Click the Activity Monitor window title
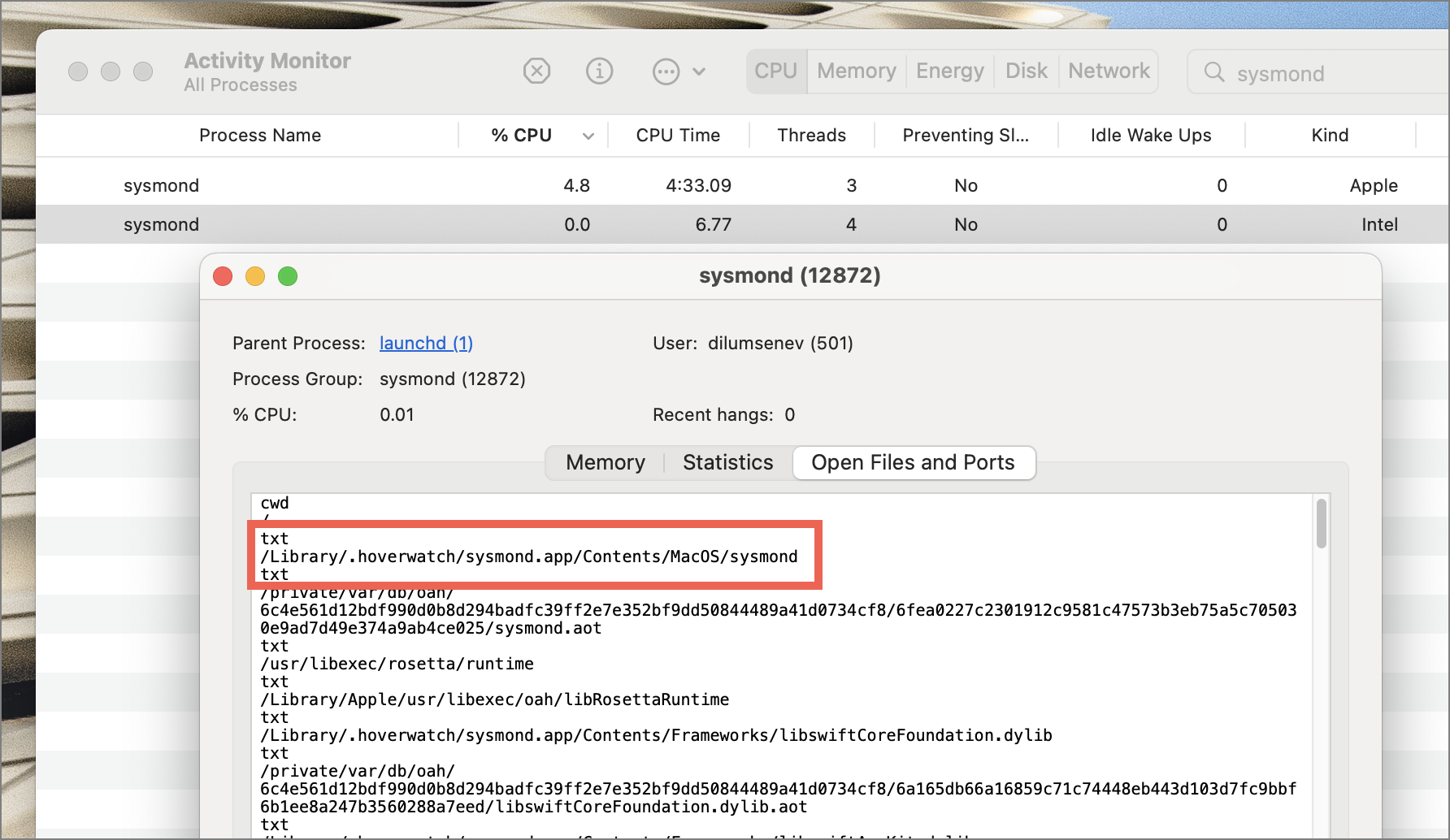This screenshot has height=840, width=1450. coord(267,61)
